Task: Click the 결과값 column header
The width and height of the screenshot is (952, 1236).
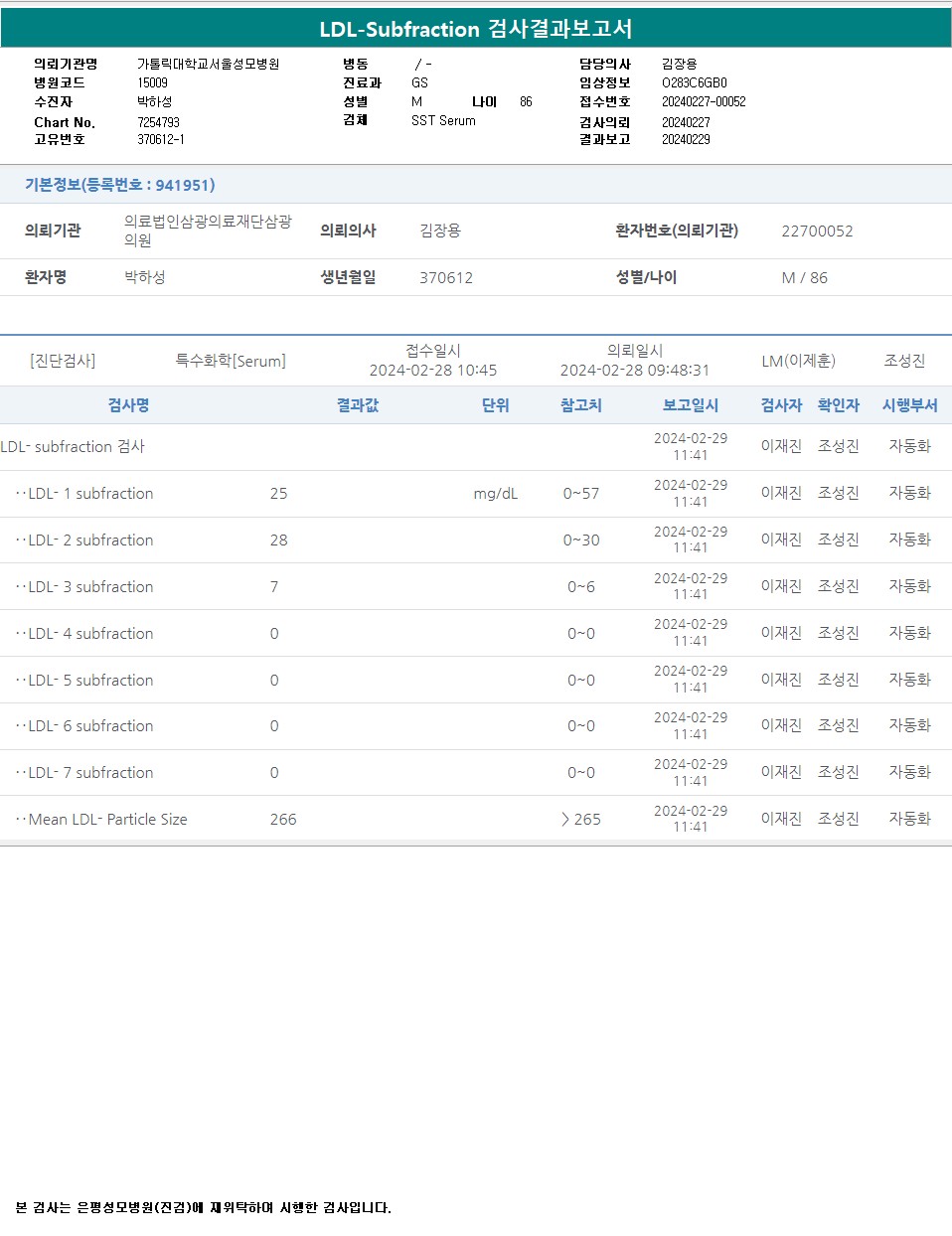Action: (x=357, y=405)
